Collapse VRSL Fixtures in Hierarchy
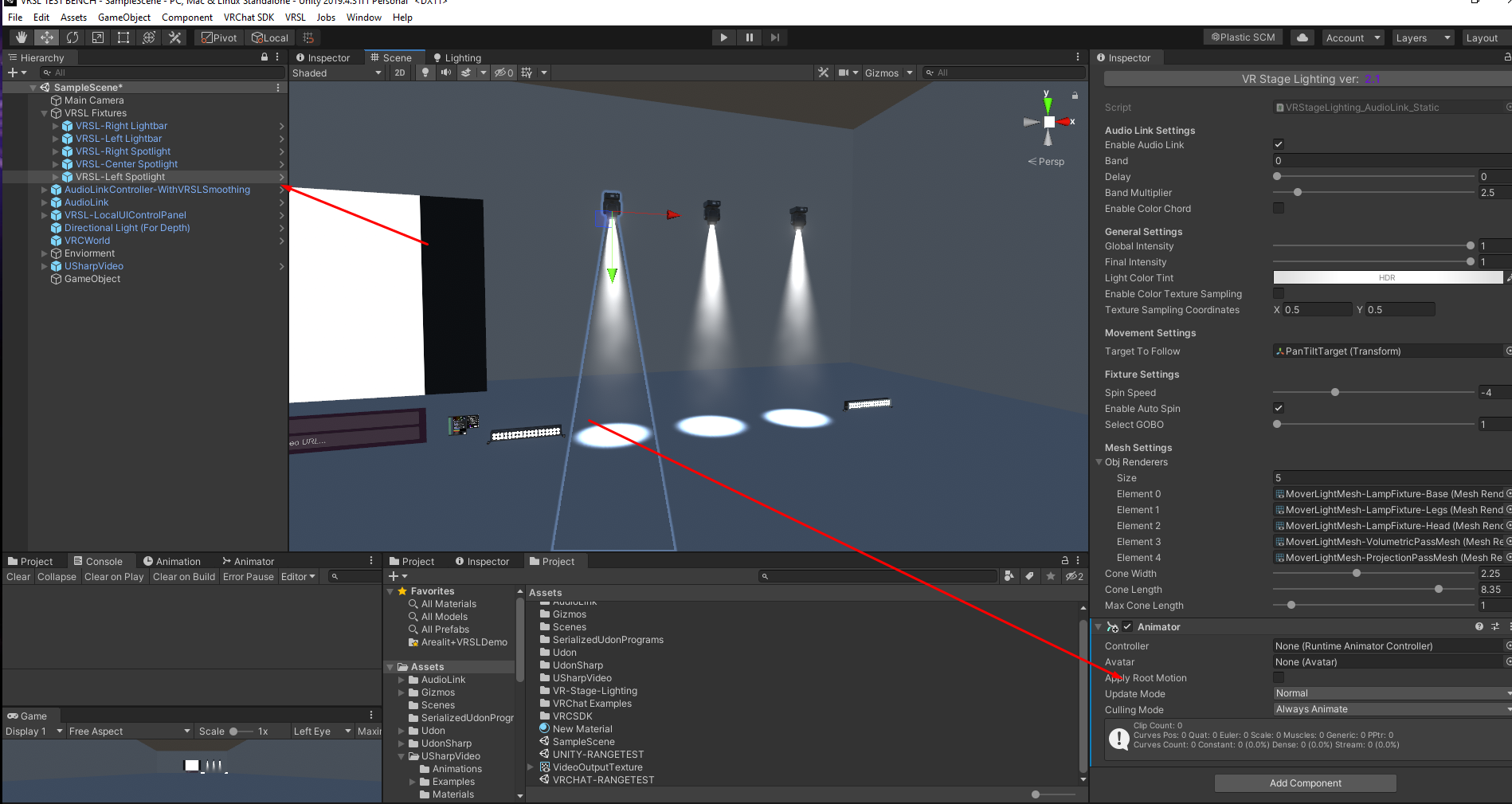This screenshot has width=1512, height=804. (45, 113)
